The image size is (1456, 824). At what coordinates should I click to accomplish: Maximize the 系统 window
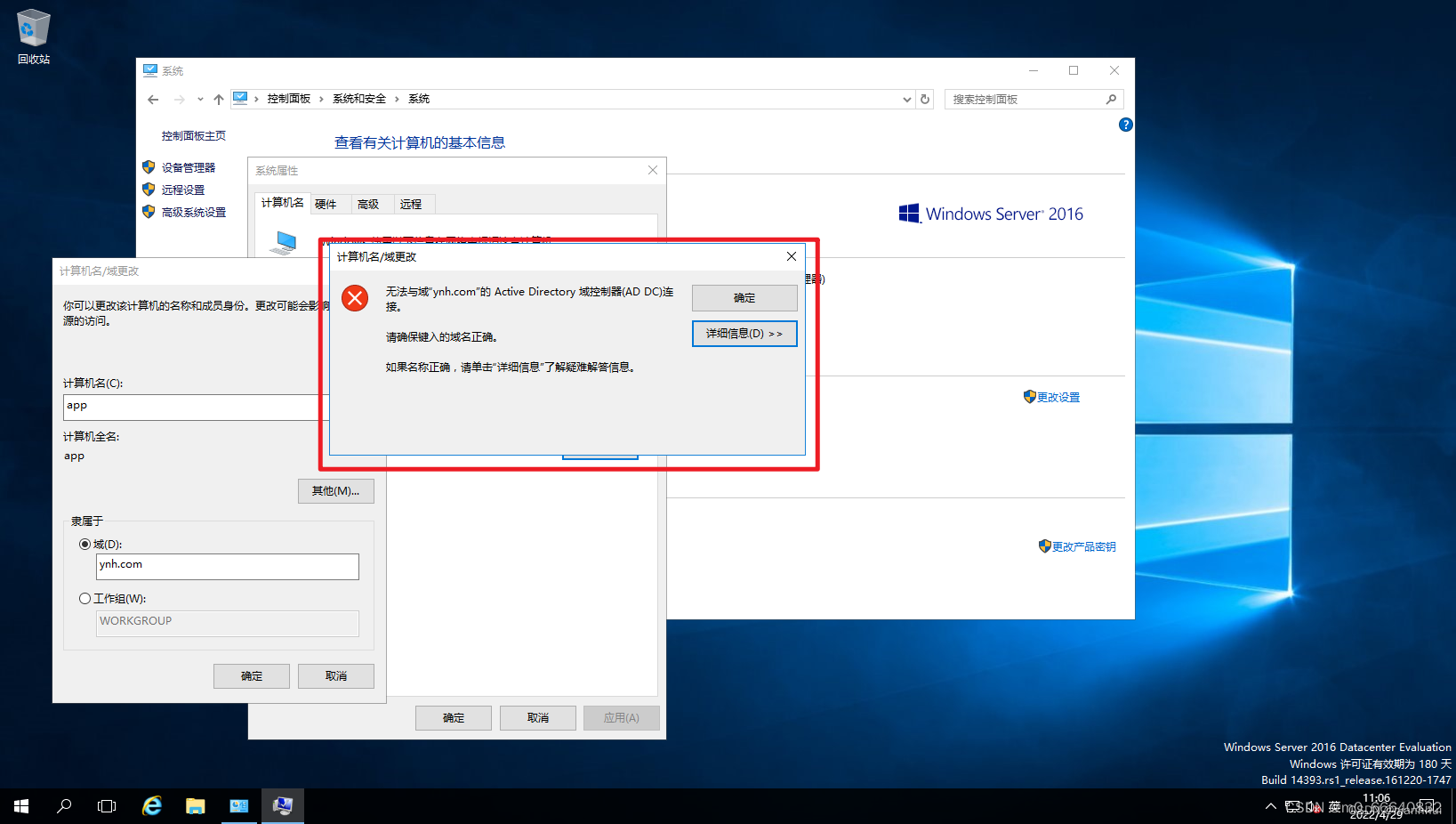point(1074,70)
